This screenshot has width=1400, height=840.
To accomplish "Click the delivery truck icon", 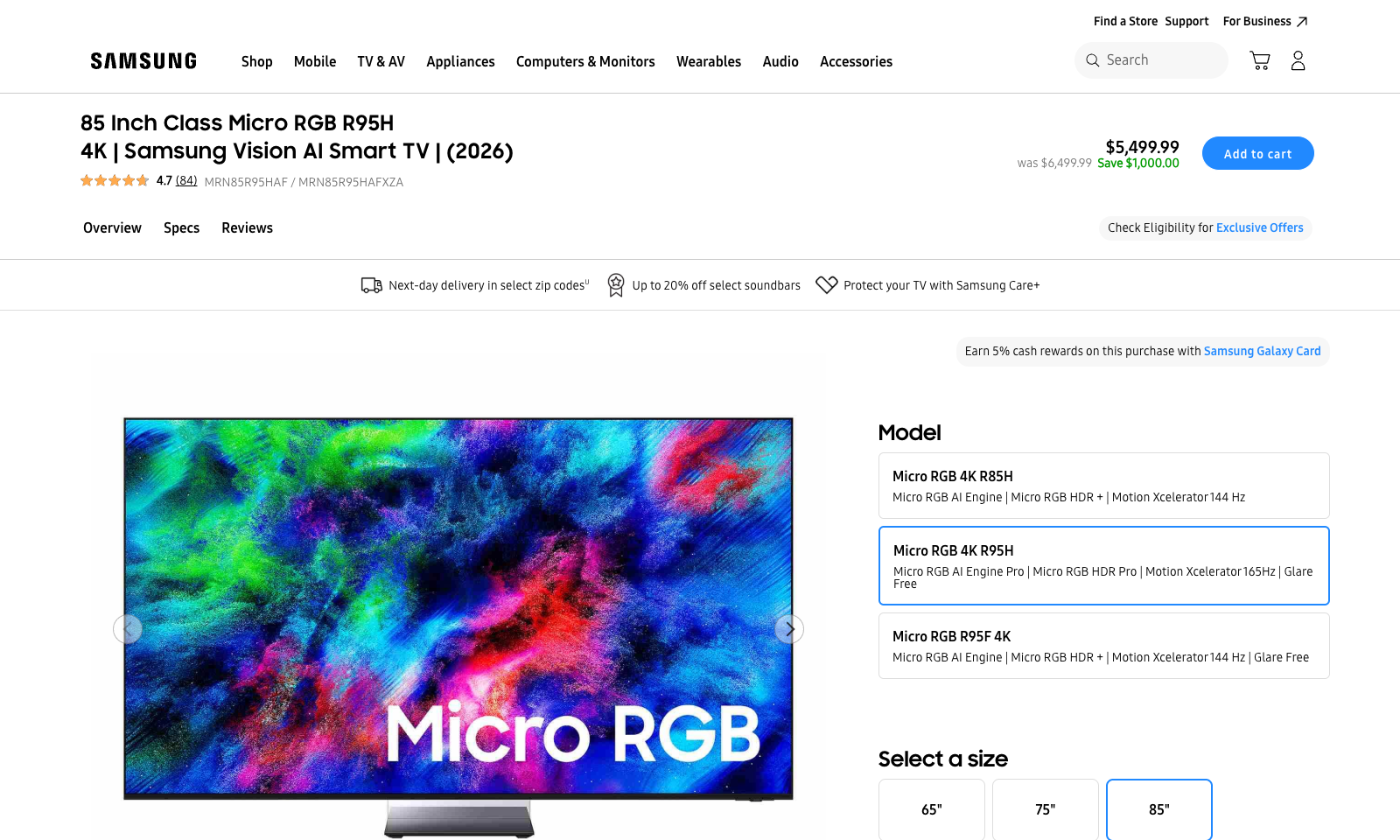I will [372, 285].
